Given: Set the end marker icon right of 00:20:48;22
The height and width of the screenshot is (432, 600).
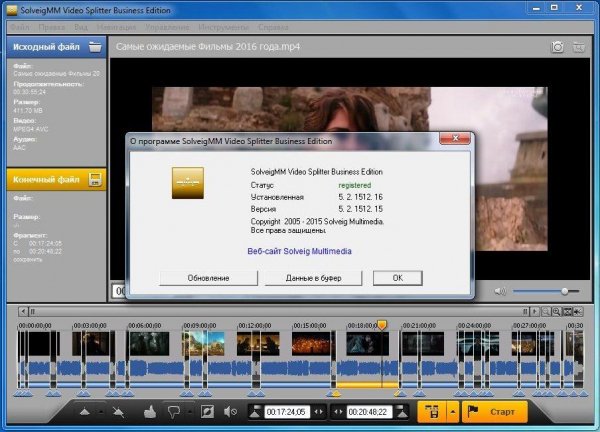Looking at the screenshot, I should point(402,412).
